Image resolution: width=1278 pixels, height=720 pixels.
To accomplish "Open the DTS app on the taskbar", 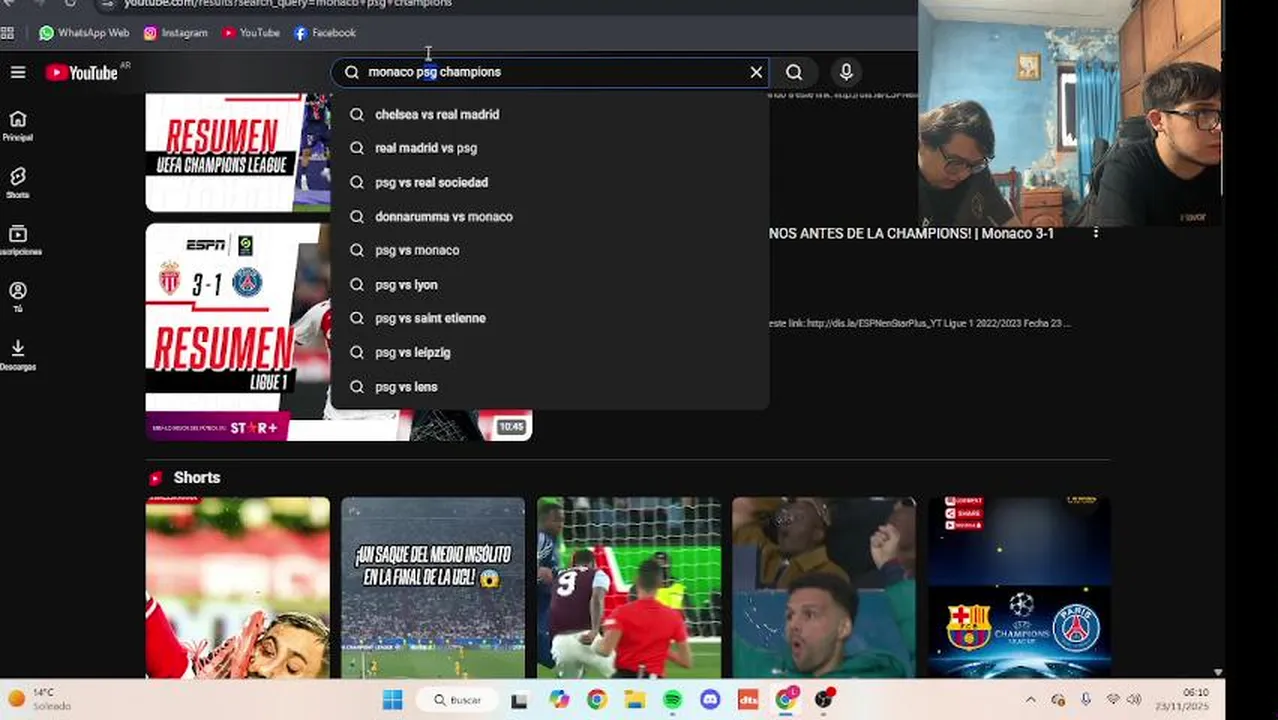I will [x=748, y=700].
